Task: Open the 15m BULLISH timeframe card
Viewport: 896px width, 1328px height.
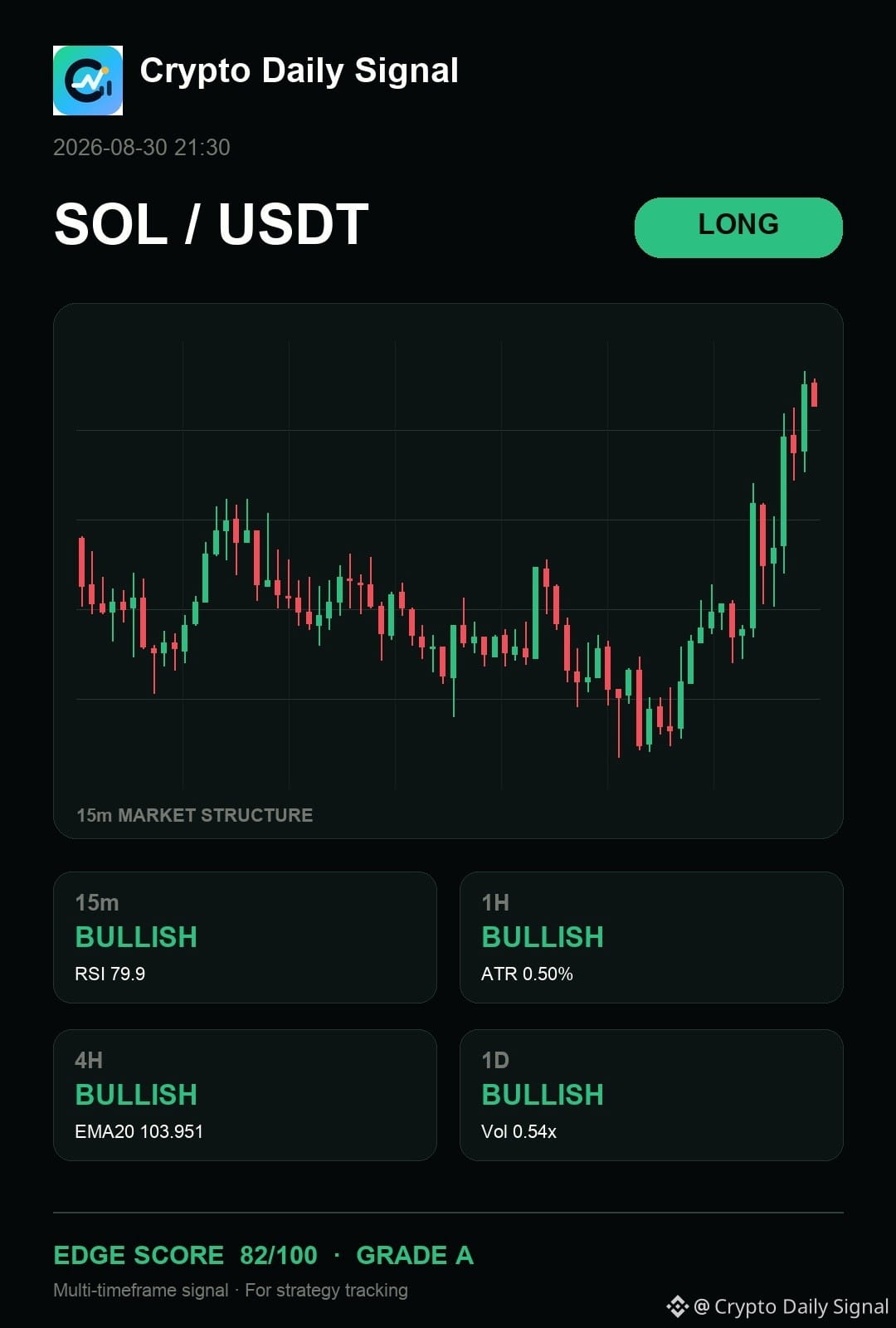Action: pyautogui.click(x=245, y=937)
